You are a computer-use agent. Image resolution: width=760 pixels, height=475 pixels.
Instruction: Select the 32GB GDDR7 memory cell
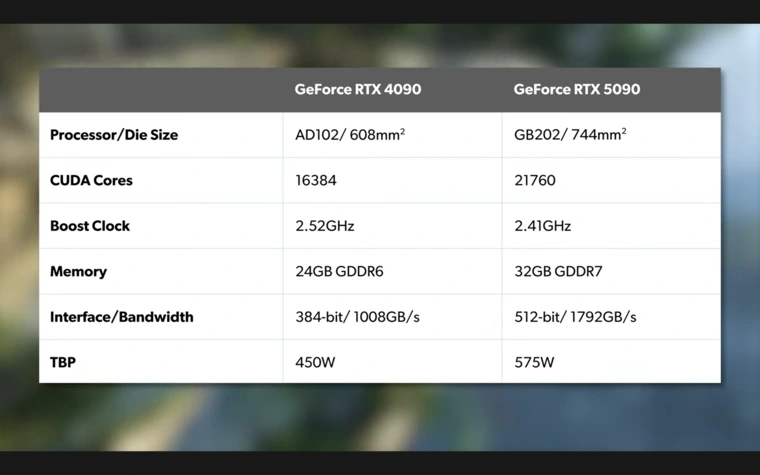[x=558, y=272]
